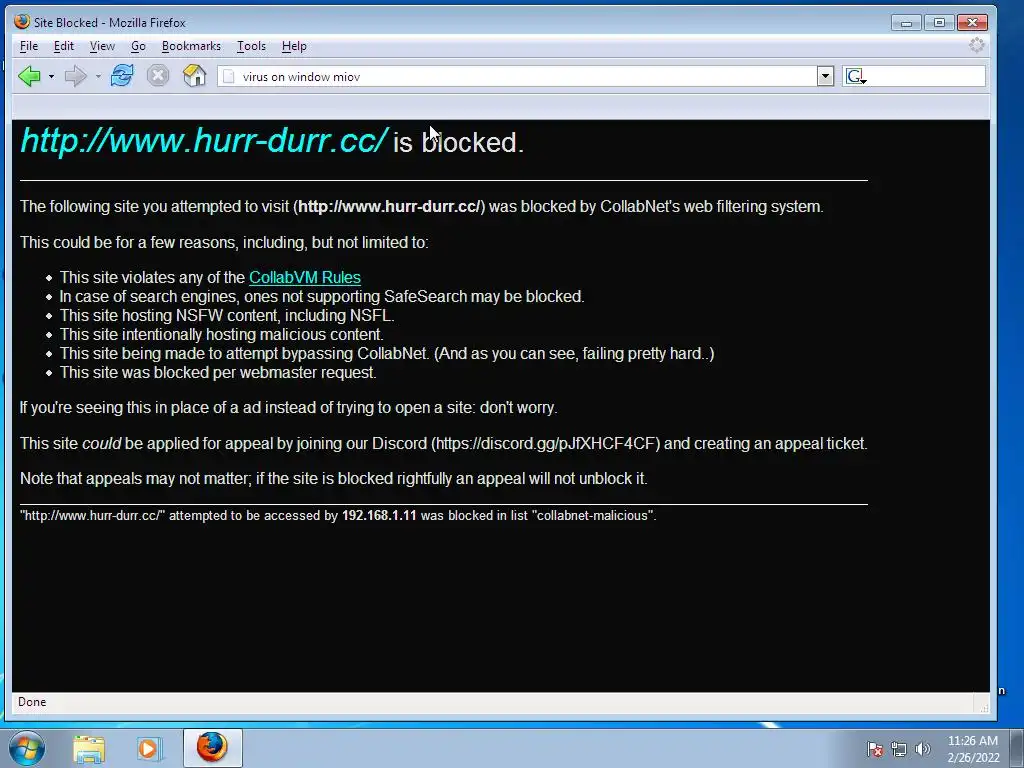This screenshot has height=768, width=1024.
Task: Open the Forward history dropdown arrow
Action: pyautogui.click(x=98, y=76)
